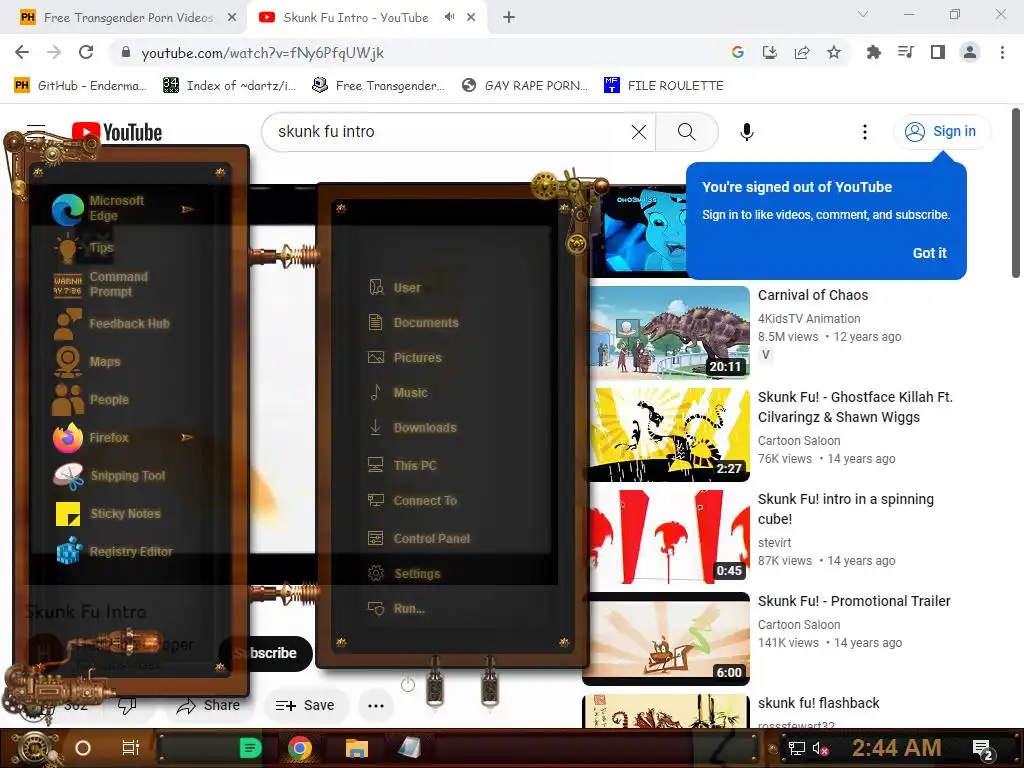The image size is (1024, 768).
Task: Open a new Chrome tab
Action: click(509, 18)
